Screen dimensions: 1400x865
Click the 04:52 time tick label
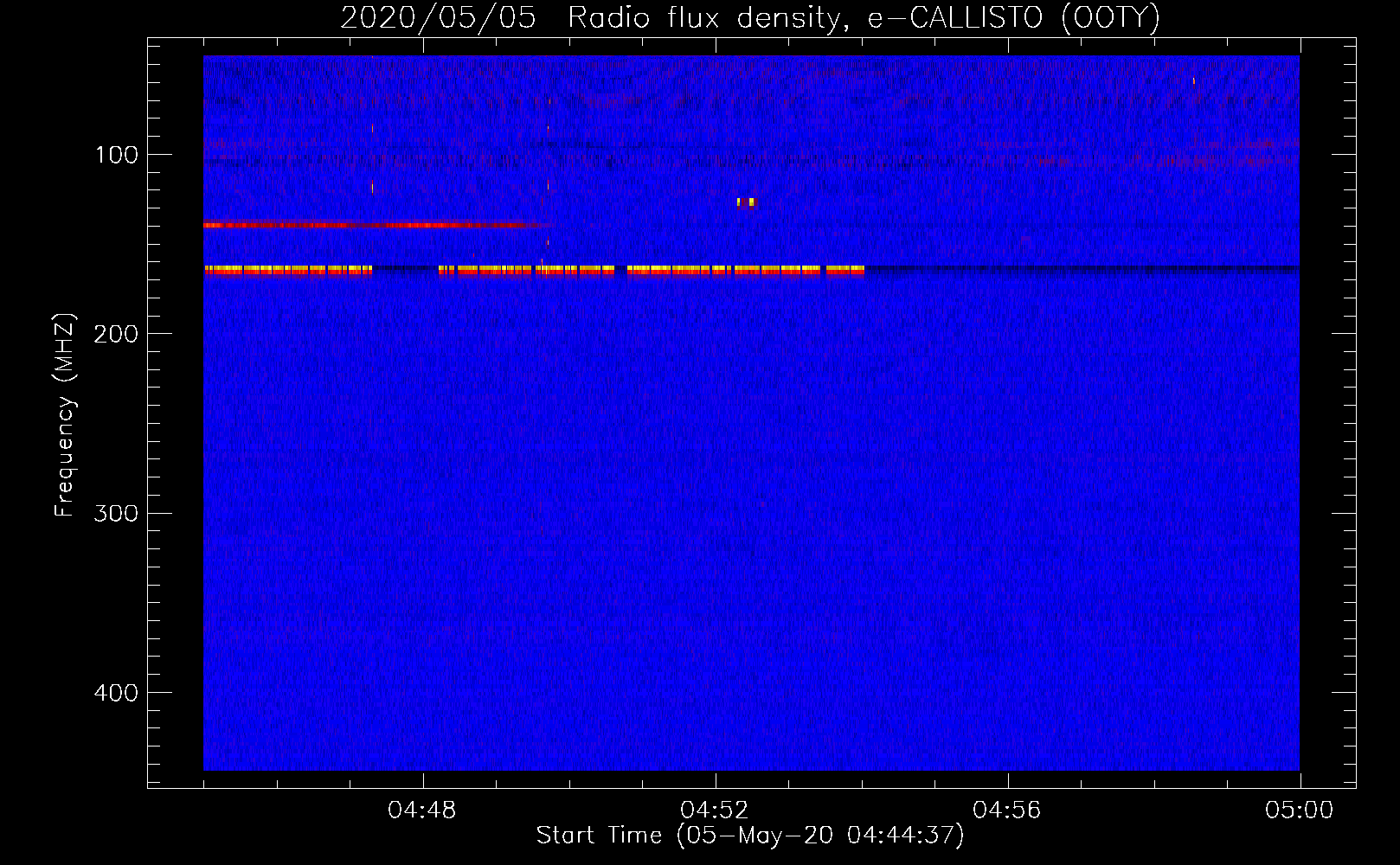point(715,811)
